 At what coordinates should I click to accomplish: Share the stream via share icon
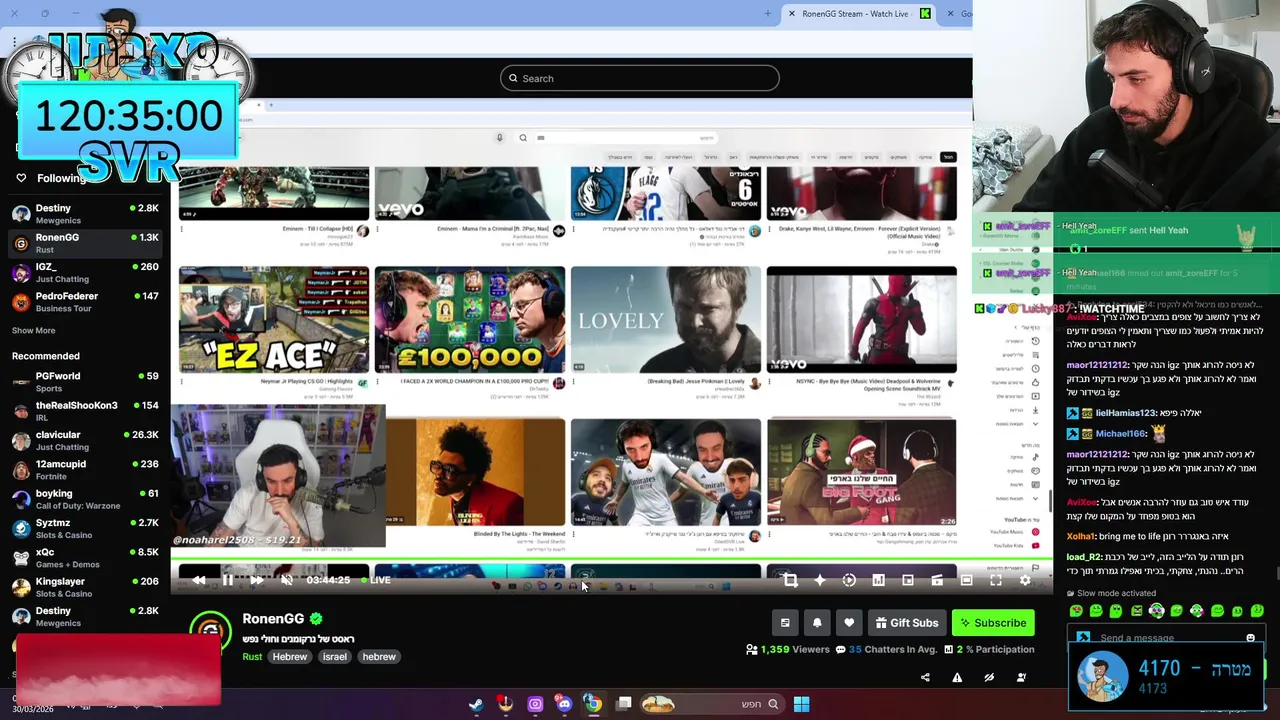coord(925,677)
